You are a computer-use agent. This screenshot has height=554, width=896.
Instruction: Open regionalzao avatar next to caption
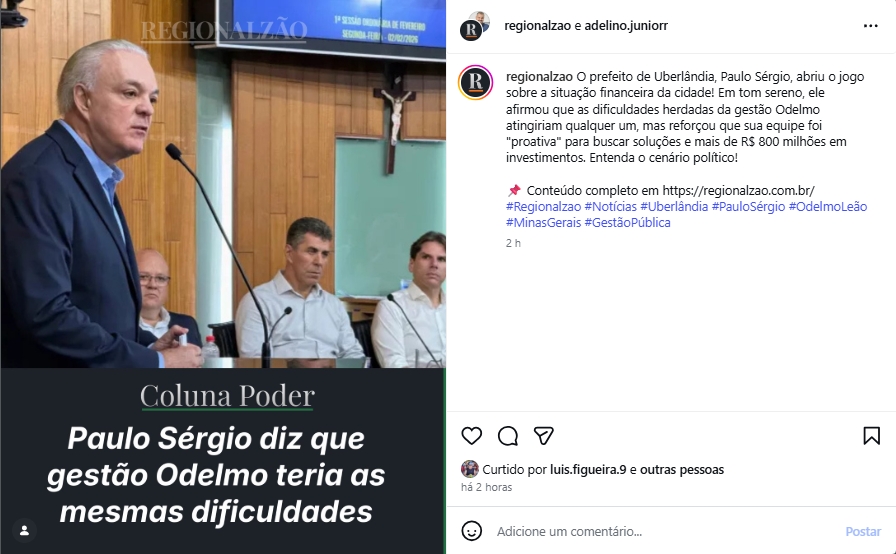click(475, 82)
